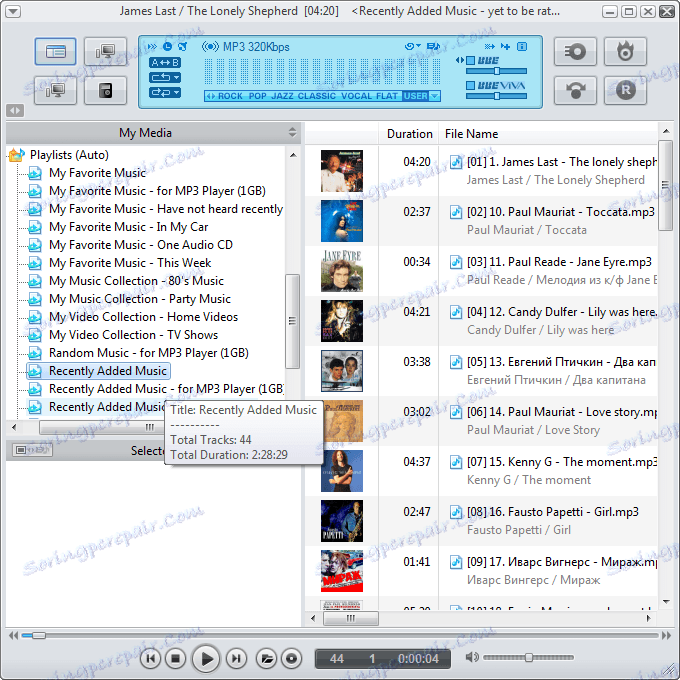This screenshot has height=680, width=680.
Task: Click the monitor and speaker view button
Action: coord(105,51)
